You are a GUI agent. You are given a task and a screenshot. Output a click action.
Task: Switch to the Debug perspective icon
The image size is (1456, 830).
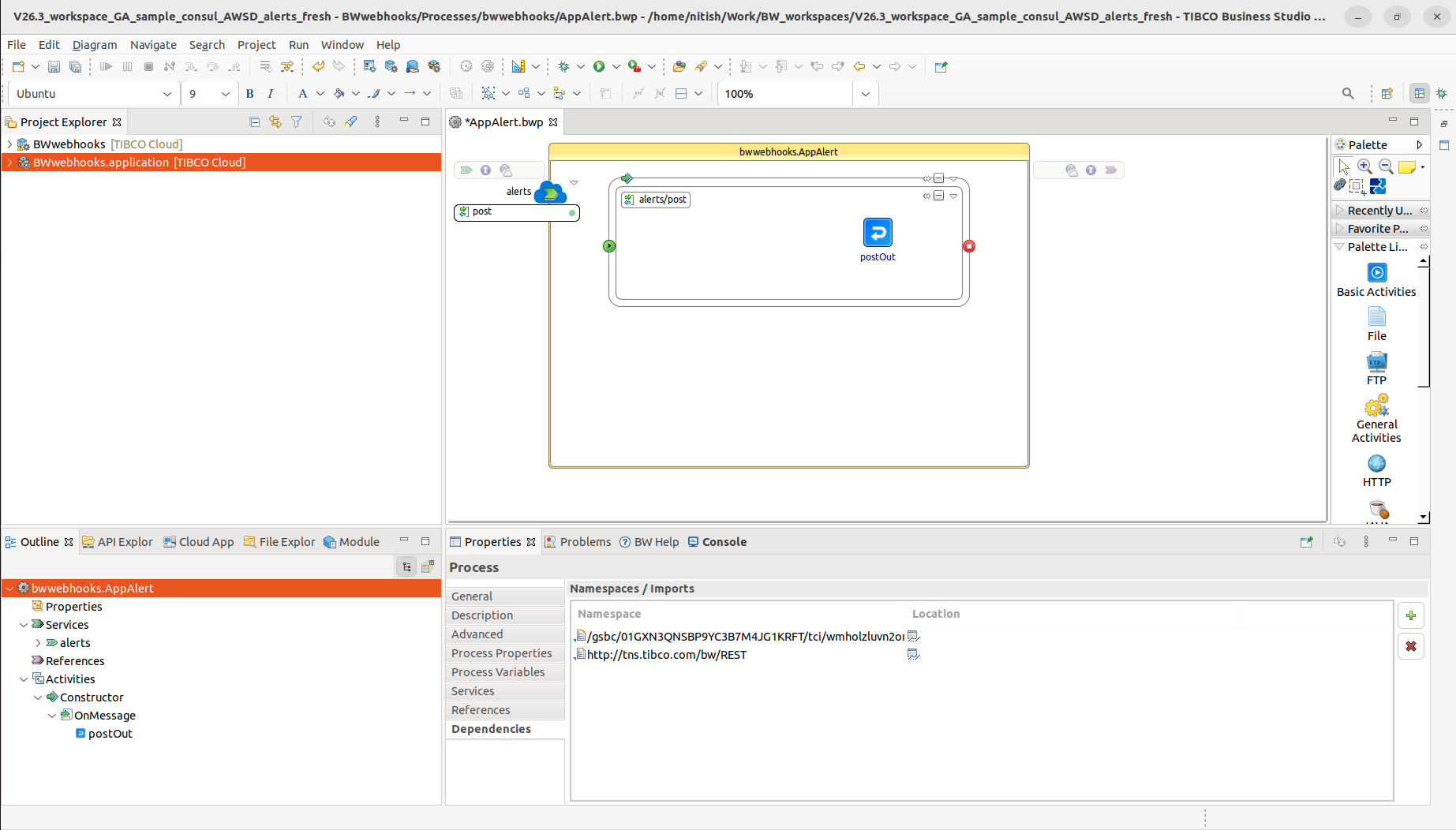tap(1442, 94)
